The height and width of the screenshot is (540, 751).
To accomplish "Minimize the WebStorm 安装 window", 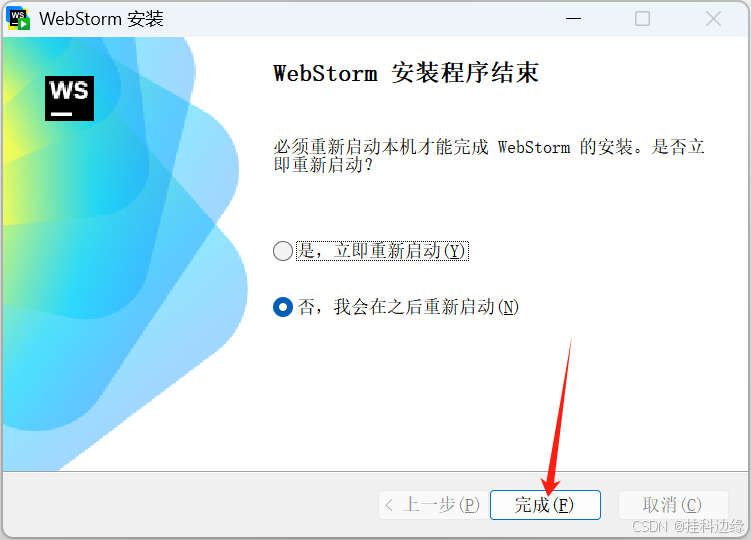I will tap(573, 19).
